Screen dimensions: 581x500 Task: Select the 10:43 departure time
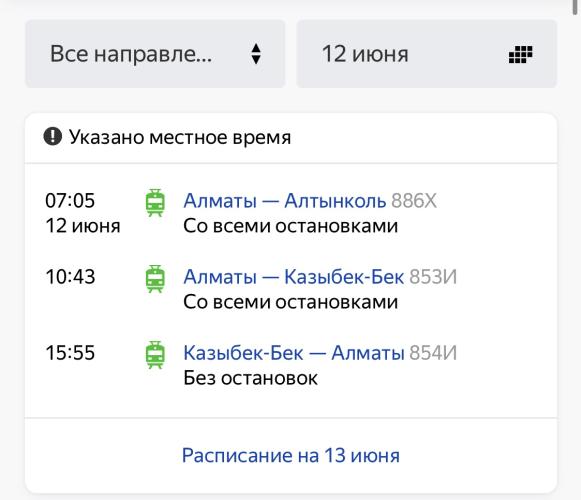(70, 277)
